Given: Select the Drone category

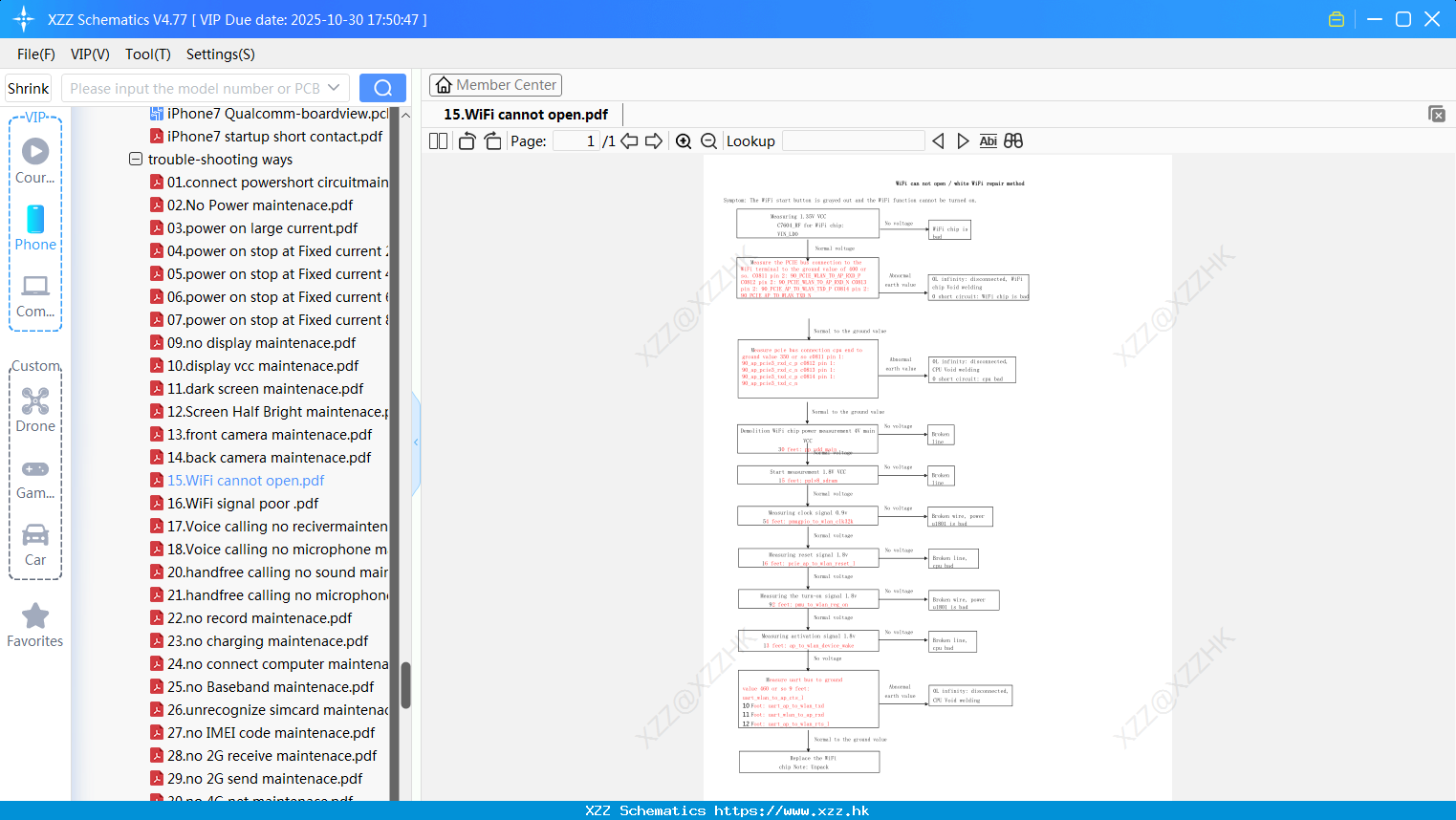Looking at the screenshot, I should click(x=35, y=410).
